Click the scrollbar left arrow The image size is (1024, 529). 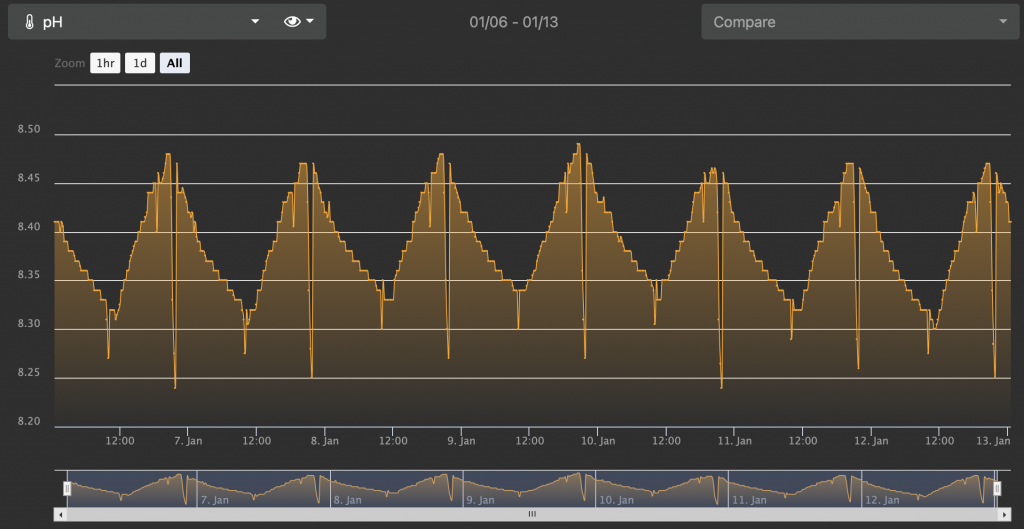(61, 514)
